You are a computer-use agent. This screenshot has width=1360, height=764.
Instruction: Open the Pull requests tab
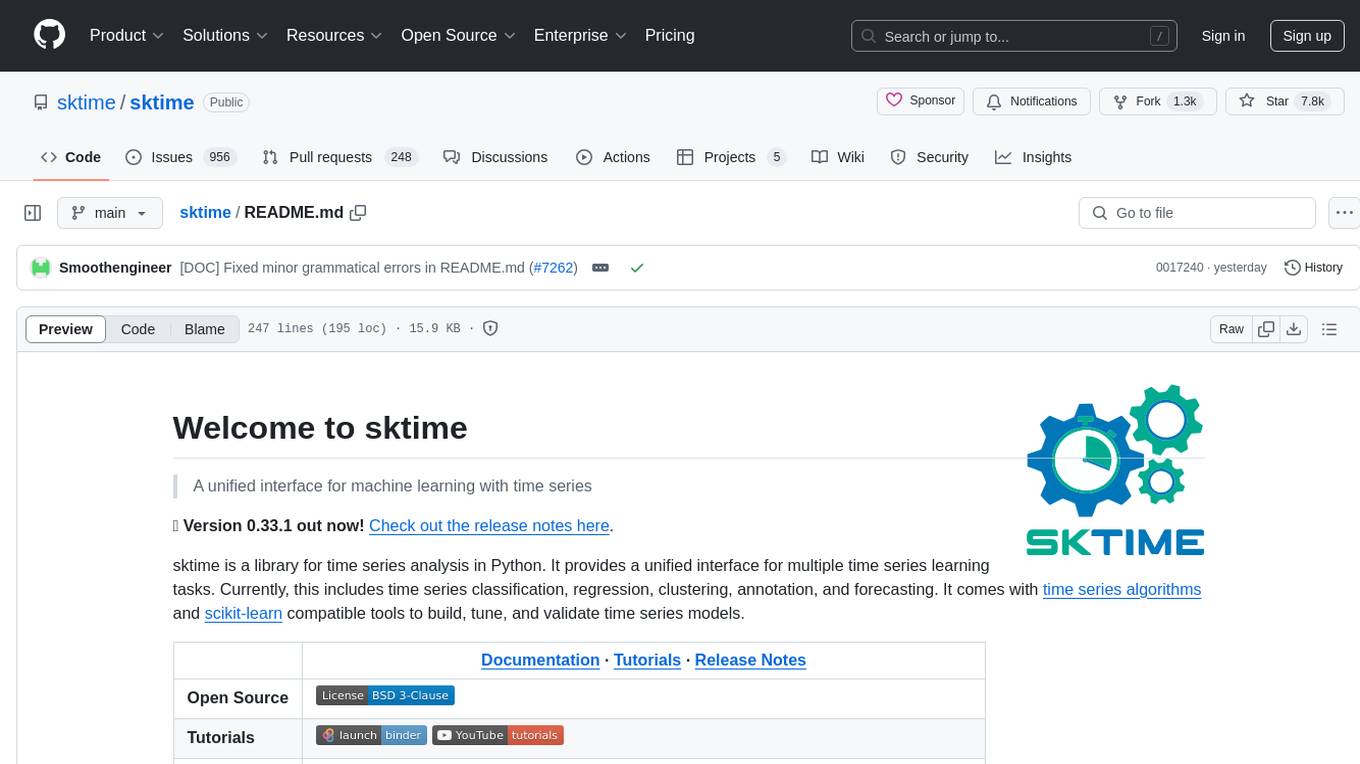point(339,157)
